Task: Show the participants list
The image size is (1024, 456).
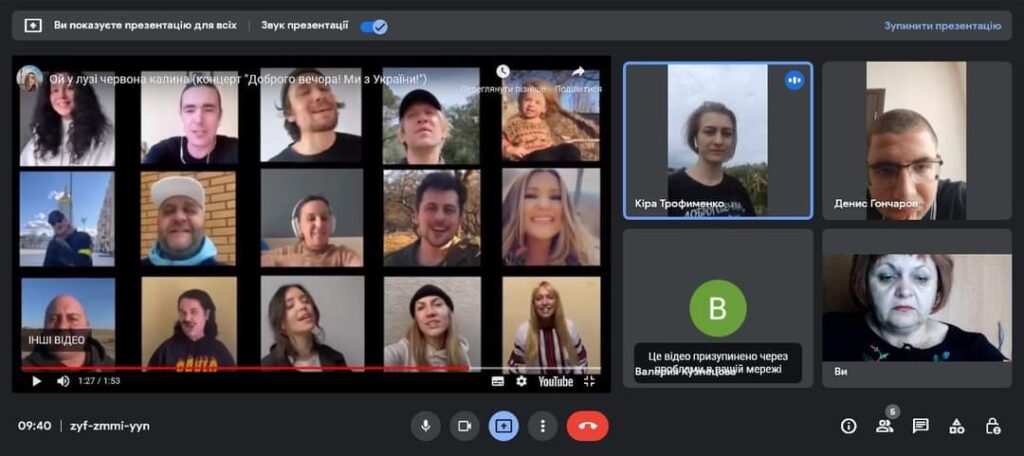Action: (884, 426)
